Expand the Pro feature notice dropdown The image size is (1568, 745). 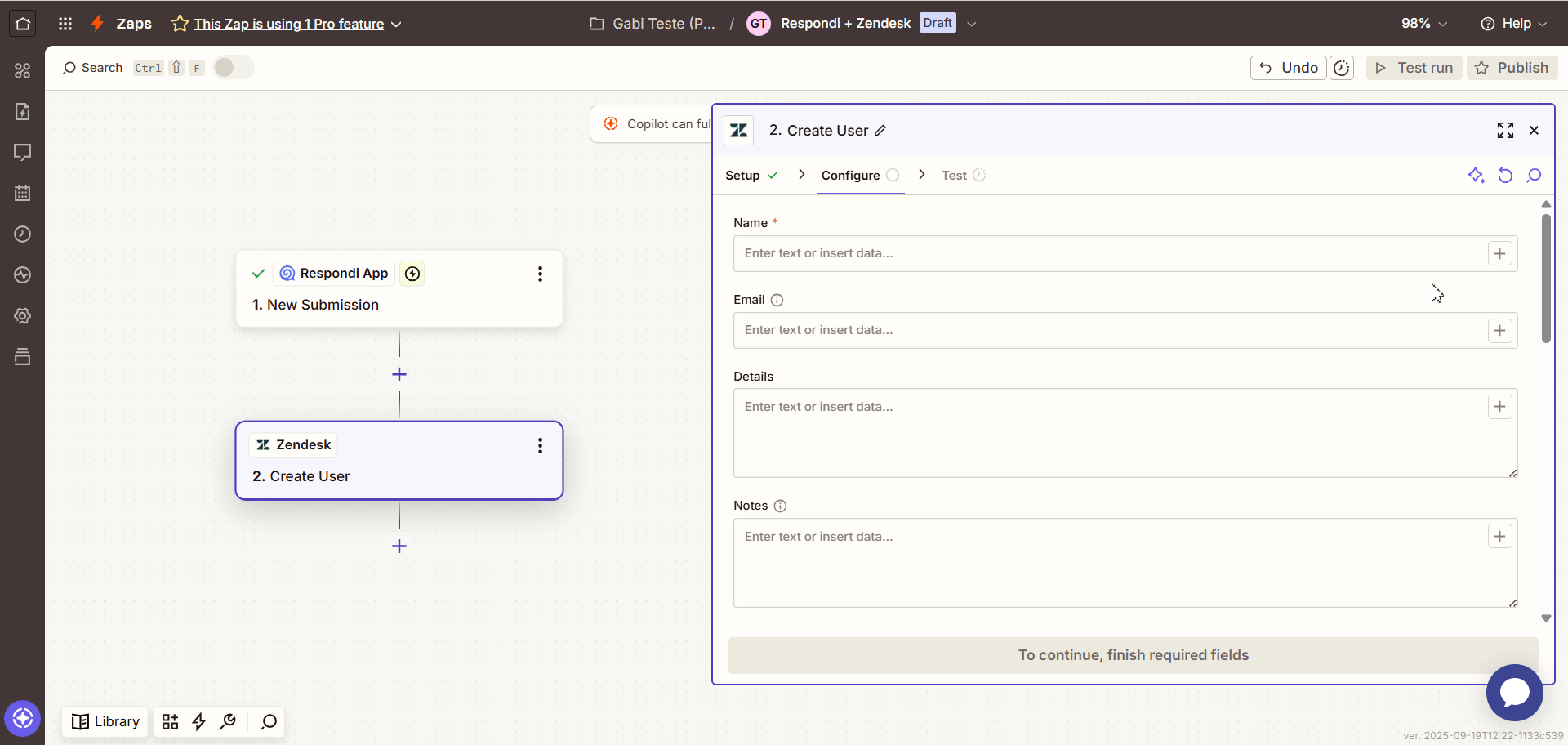(397, 25)
